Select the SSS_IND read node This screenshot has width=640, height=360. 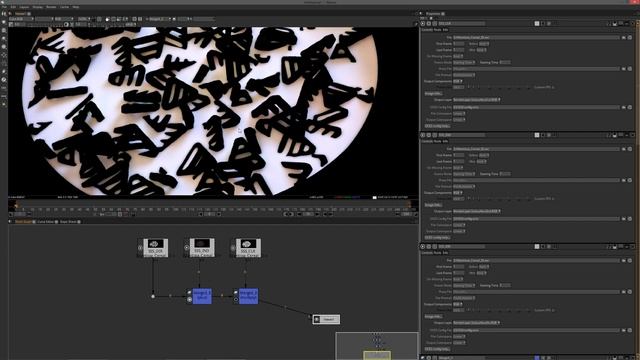202,248
